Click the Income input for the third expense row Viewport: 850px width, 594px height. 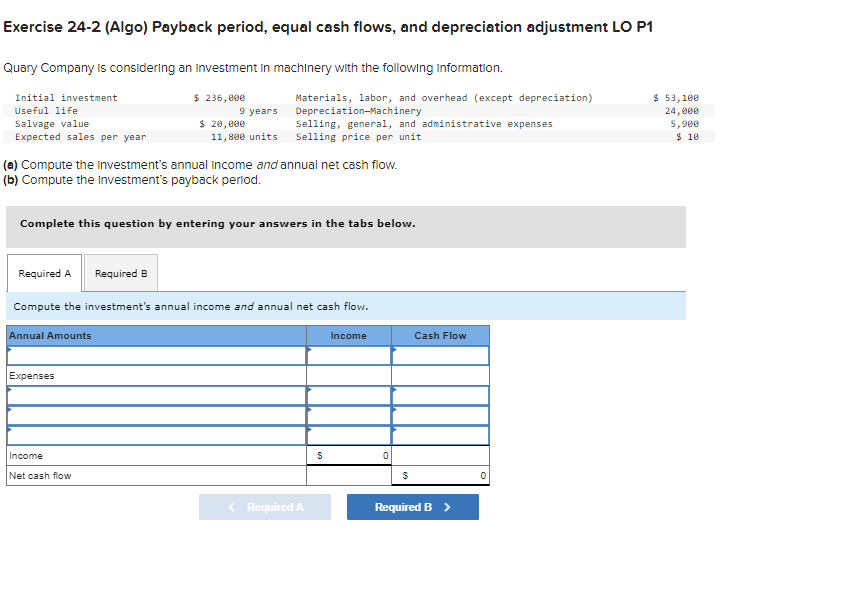pyautogui.click(x=348, y=435)
